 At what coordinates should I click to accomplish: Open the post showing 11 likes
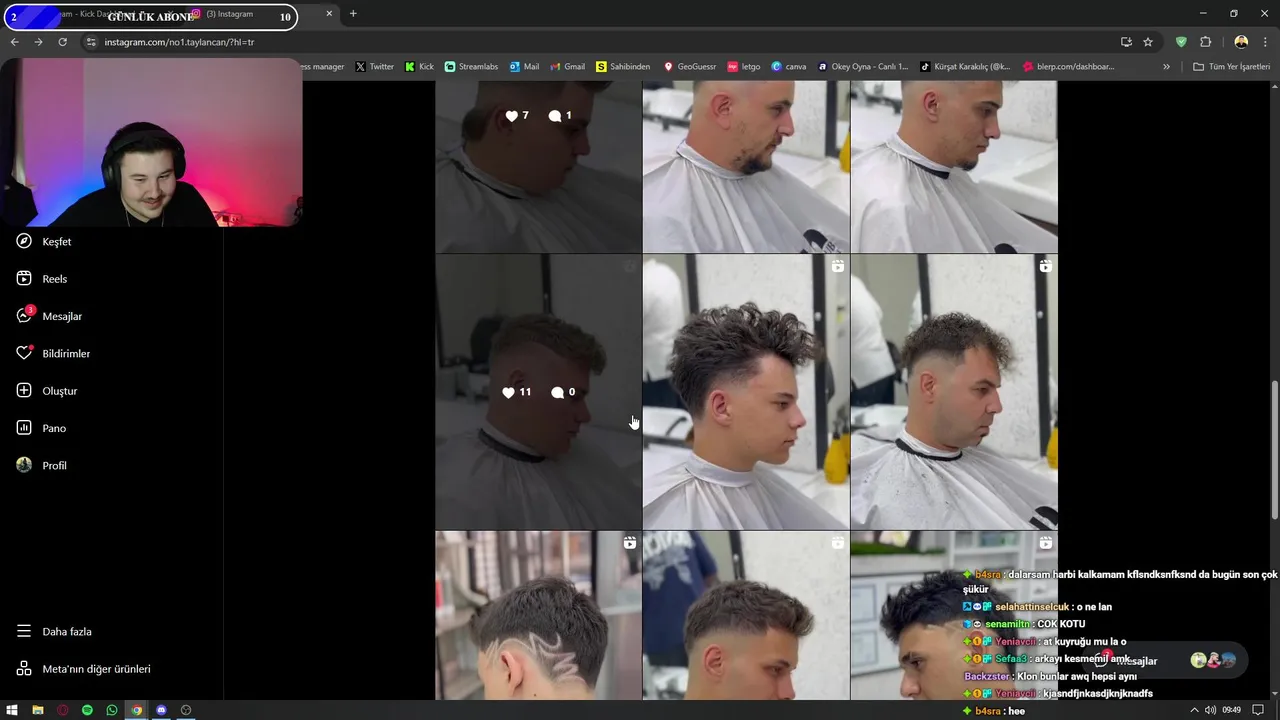pos(538,392)
